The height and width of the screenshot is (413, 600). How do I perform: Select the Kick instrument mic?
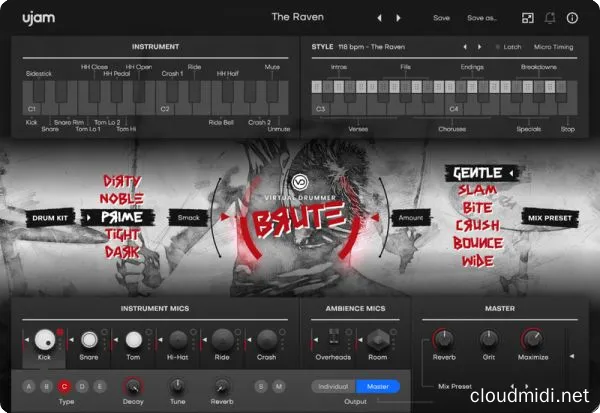[45, 340]
